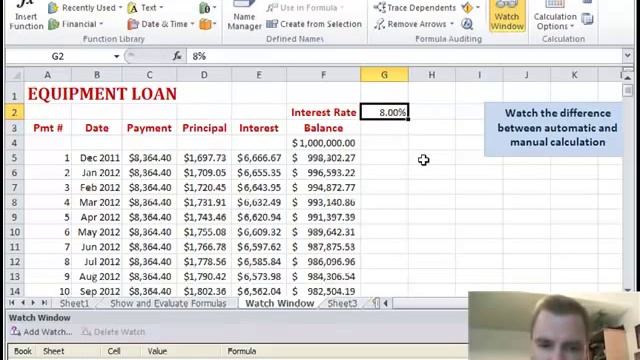640x360 pixels.
Task: Sort watches by Formula column
Action: pos(242,351)
